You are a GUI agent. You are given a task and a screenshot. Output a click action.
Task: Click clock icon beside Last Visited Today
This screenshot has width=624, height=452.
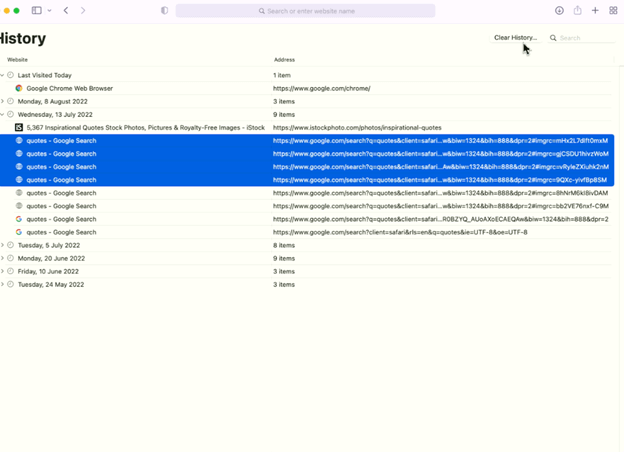pyautogui.click(x=10, y=75)
